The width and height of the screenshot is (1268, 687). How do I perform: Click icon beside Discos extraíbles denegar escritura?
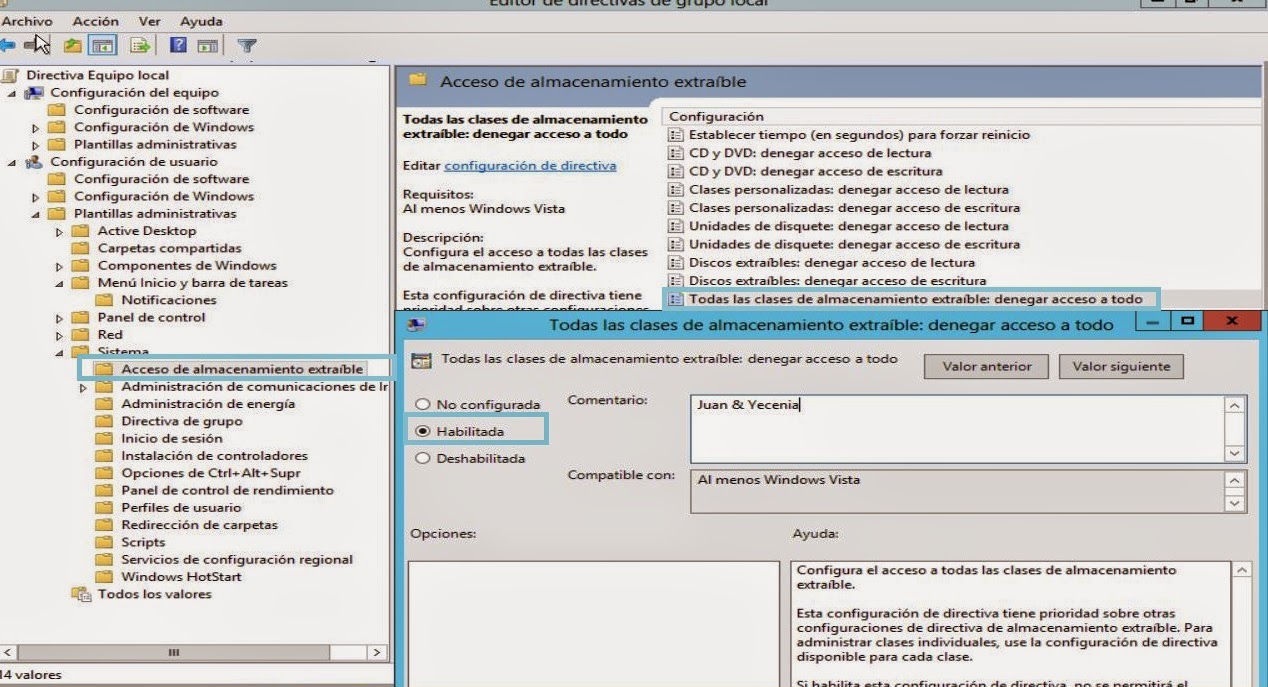(676, 281)
